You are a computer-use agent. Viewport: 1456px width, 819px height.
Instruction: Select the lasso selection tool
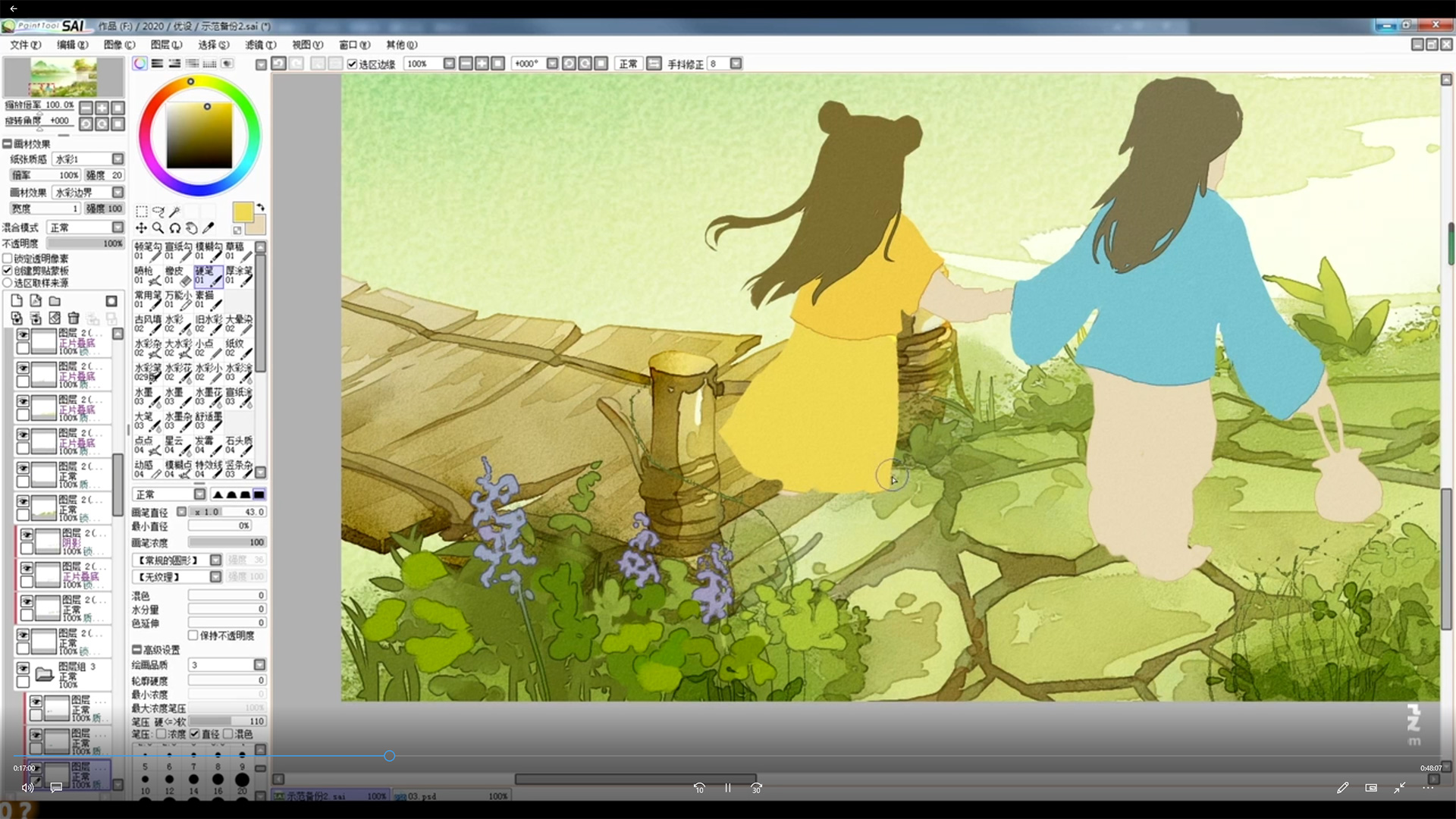tap(158, 212)
